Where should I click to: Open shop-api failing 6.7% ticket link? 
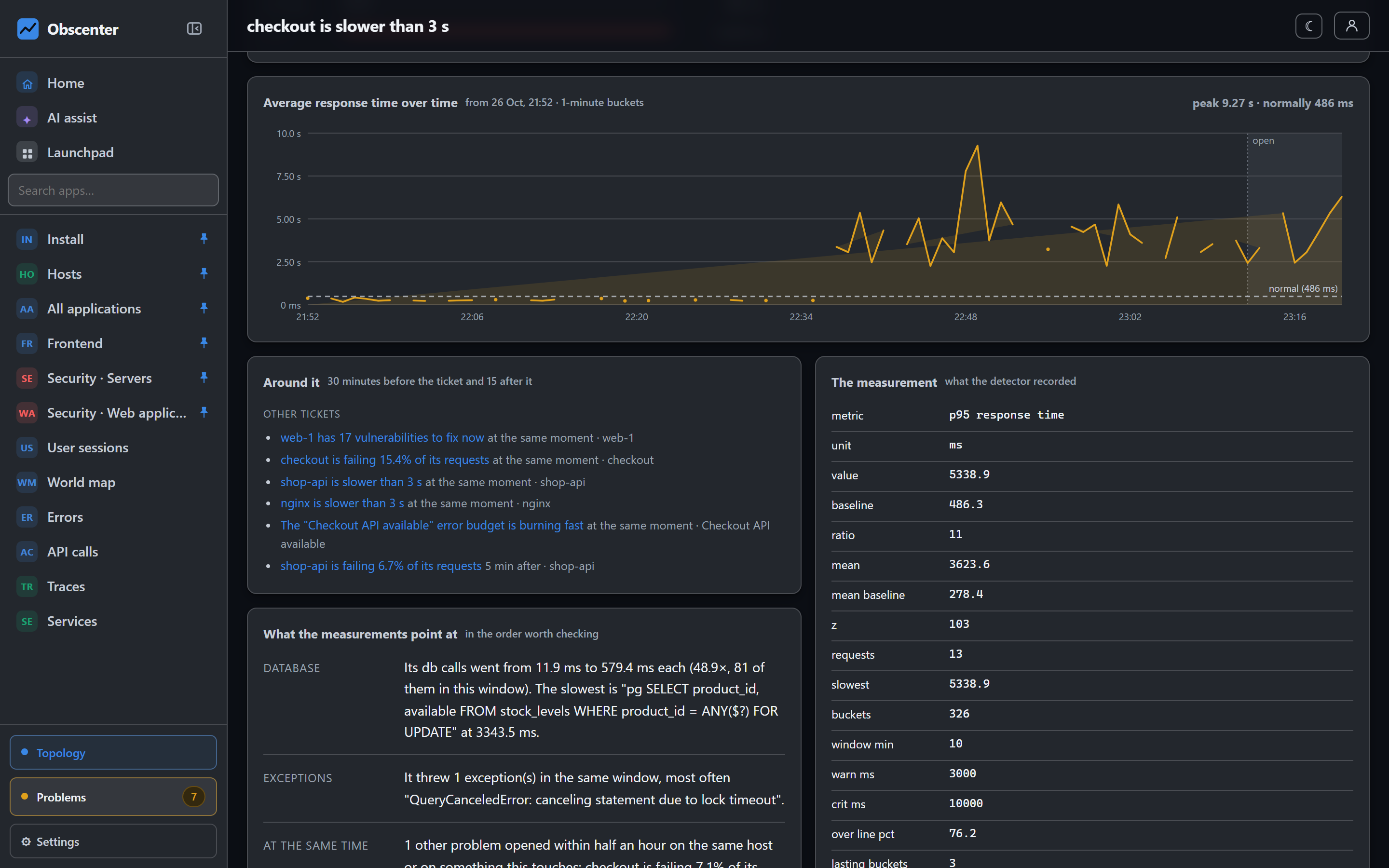tap(381, 566)
